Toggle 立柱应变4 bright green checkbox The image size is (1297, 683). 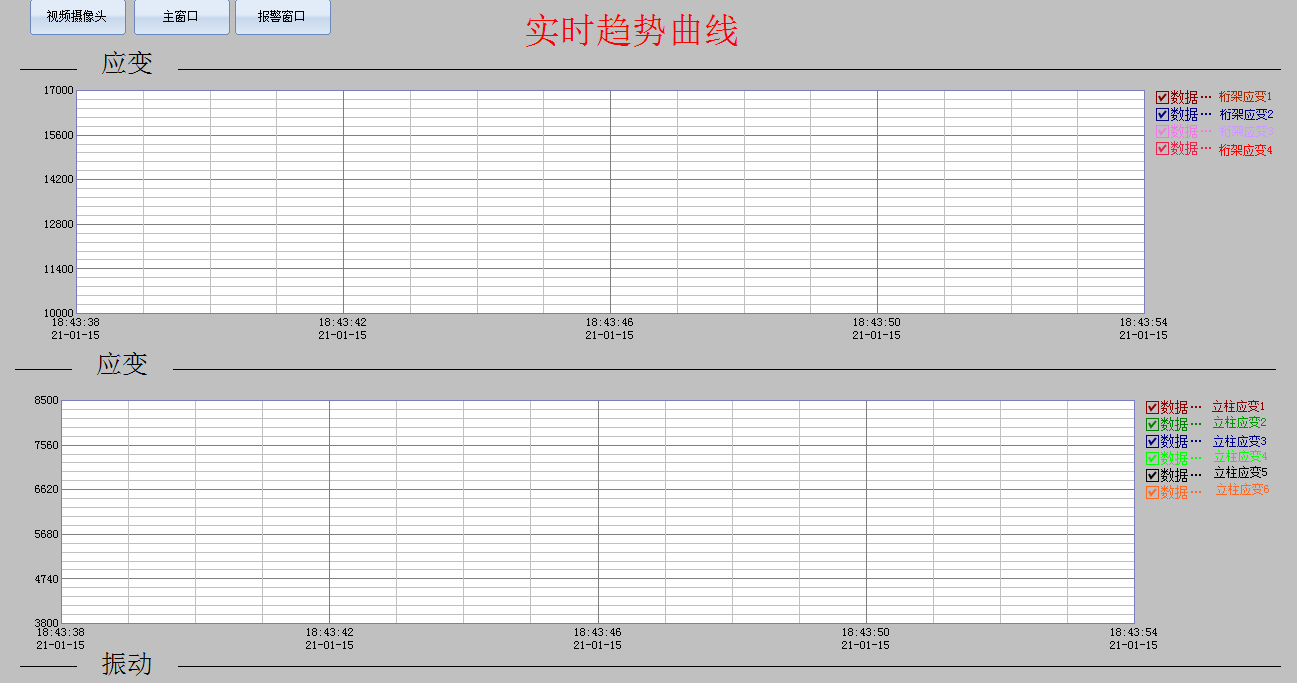pos(1152,458)
